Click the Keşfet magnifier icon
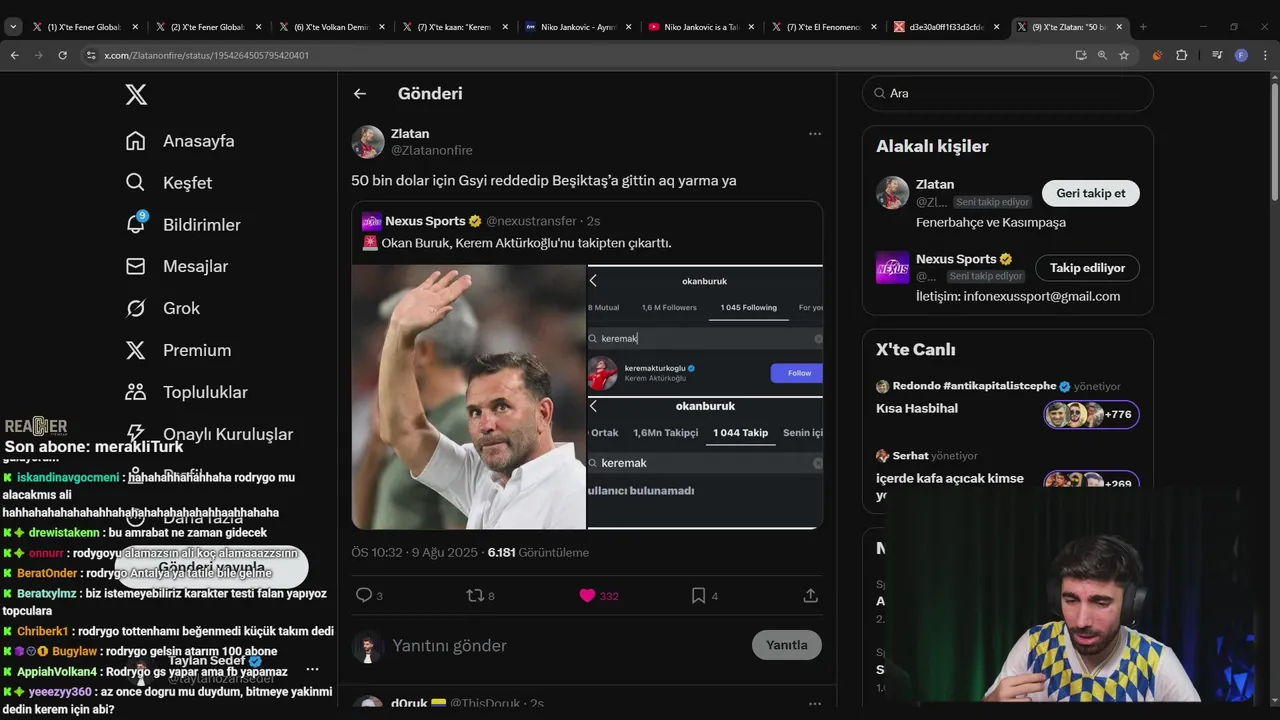The image size is (1280, 720). coord(136,183)
